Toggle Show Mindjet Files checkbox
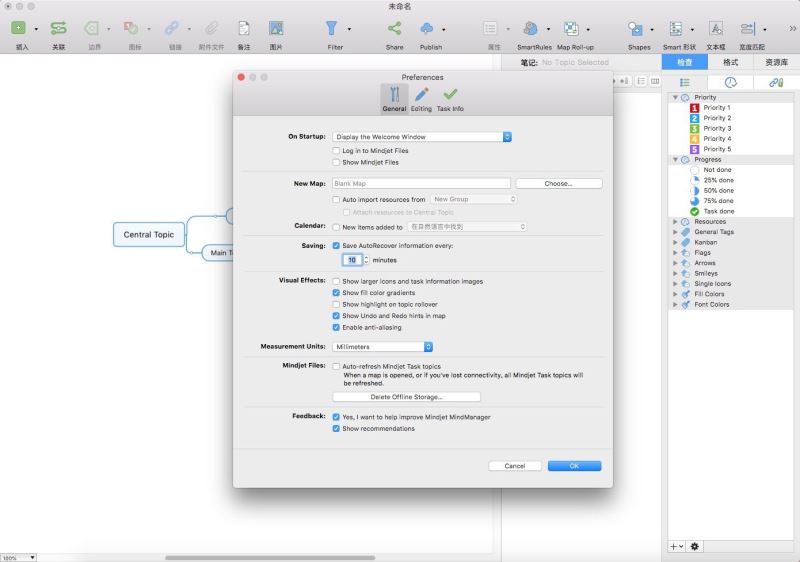This screenshot has height=562, width=800. 336,162
